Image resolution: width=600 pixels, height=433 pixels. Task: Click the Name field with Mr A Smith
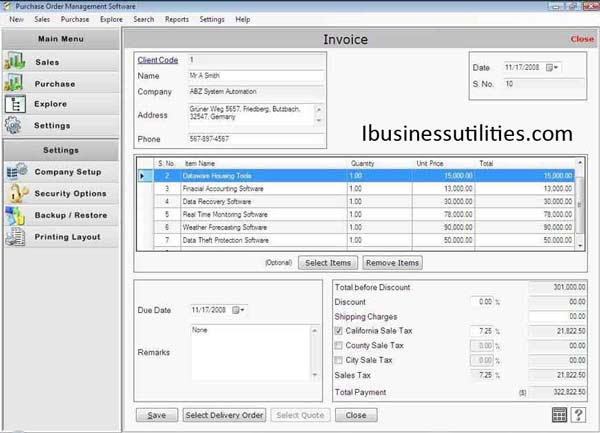[256, 76]
